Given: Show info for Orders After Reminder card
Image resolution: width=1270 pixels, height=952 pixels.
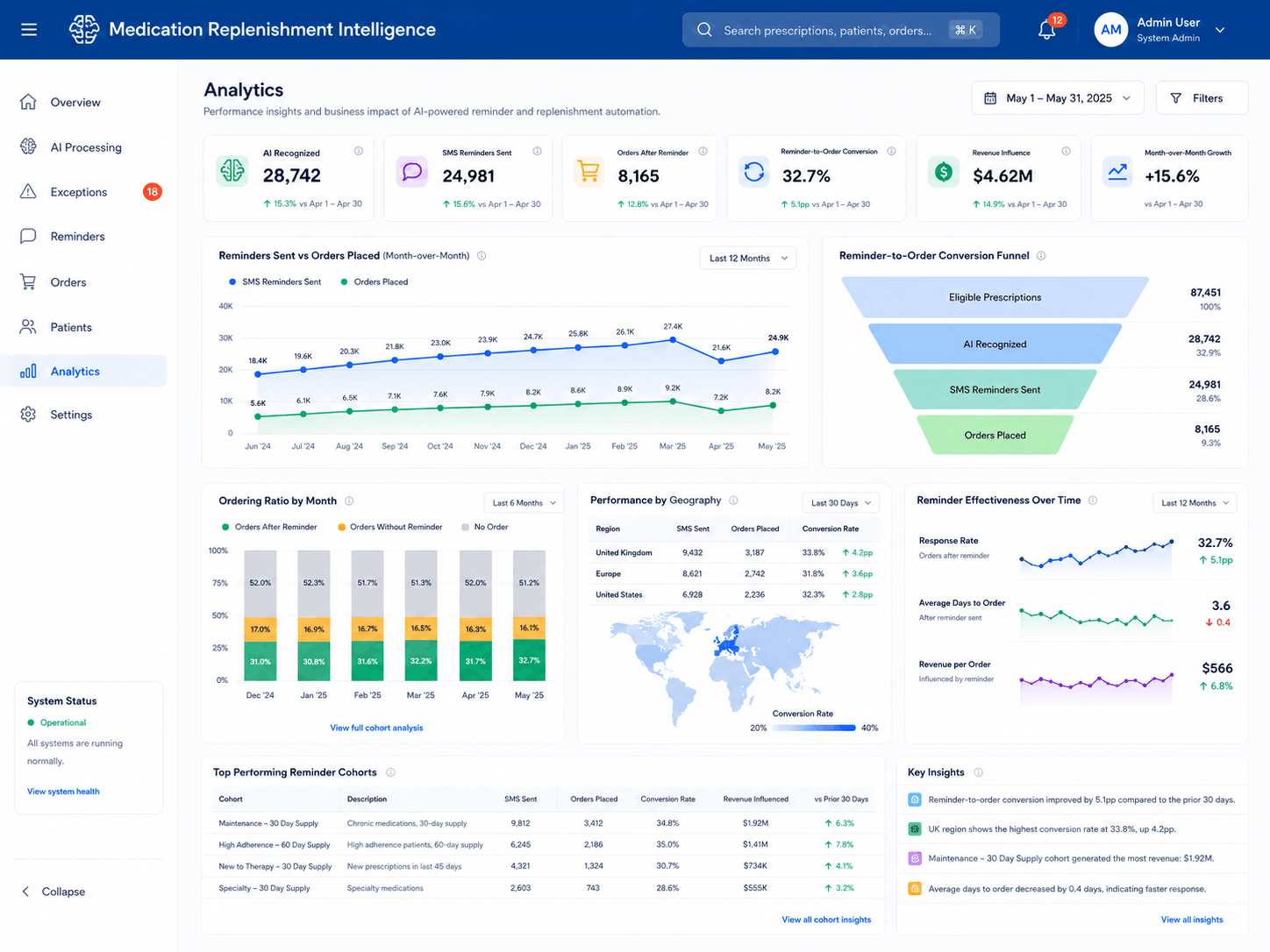Looking at the screenshot, I should [703, 151].
